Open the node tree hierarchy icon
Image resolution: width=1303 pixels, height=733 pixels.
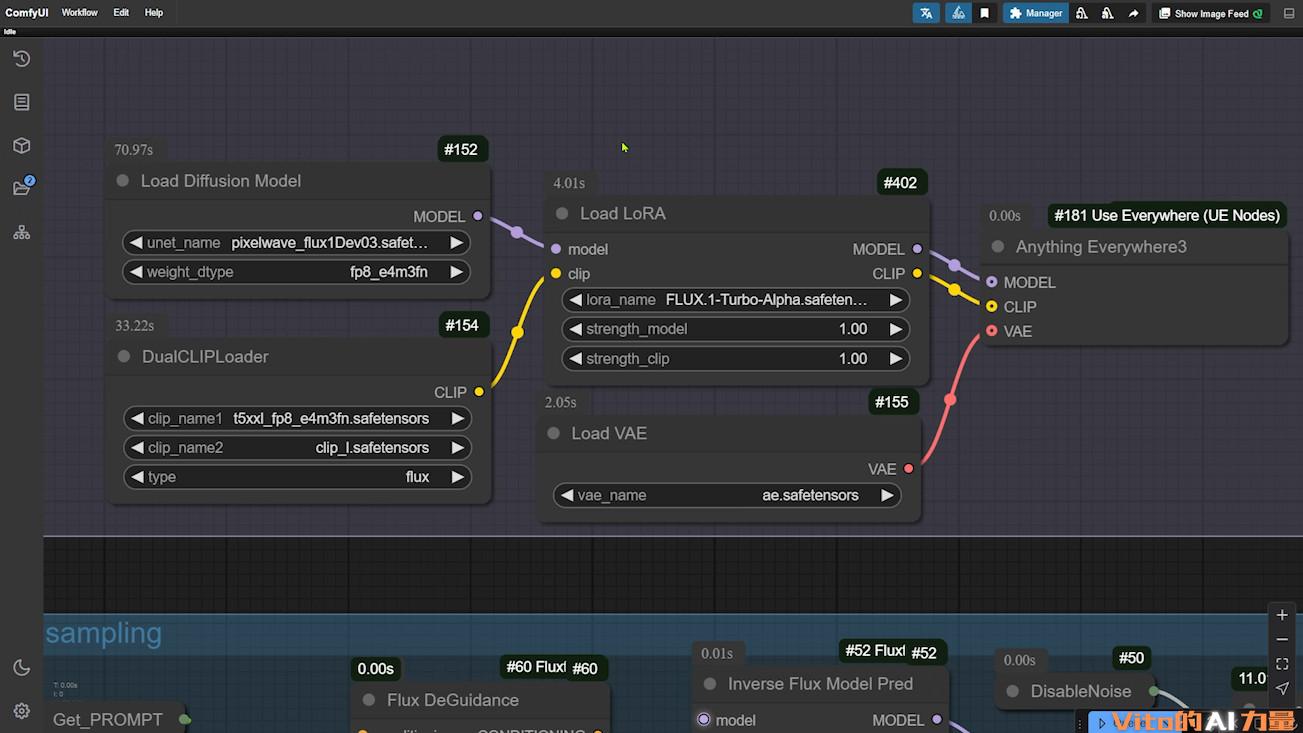coord(21,232)
